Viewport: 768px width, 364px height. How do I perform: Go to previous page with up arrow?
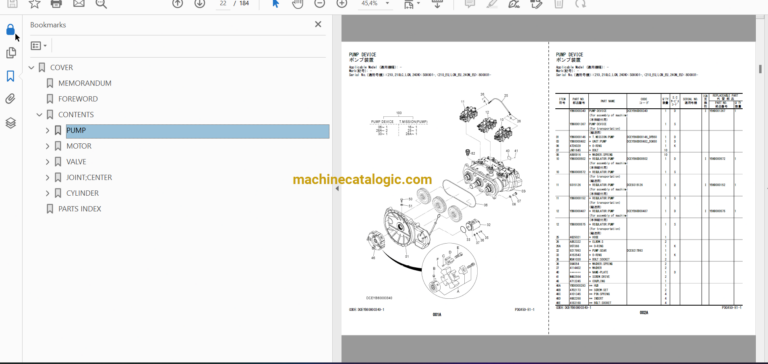(x=177, y=3)
